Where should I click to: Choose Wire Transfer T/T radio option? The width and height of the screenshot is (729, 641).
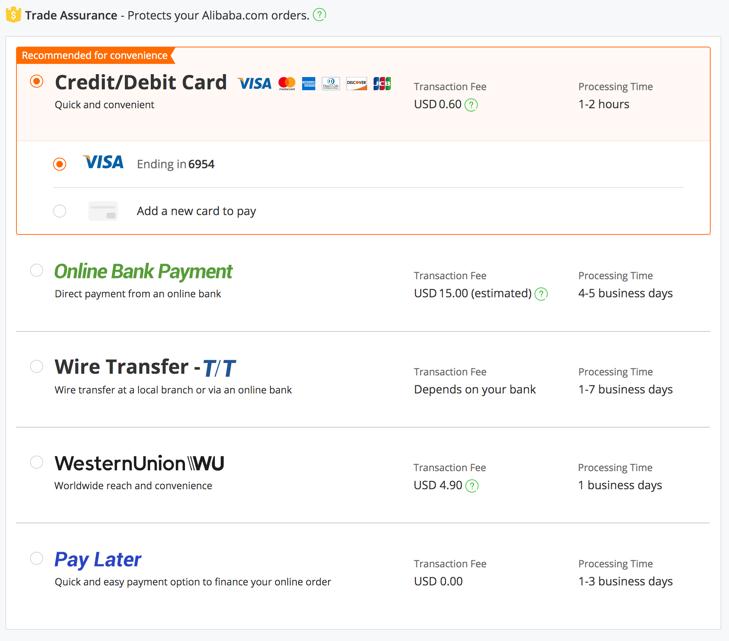[x=37, y=366]
